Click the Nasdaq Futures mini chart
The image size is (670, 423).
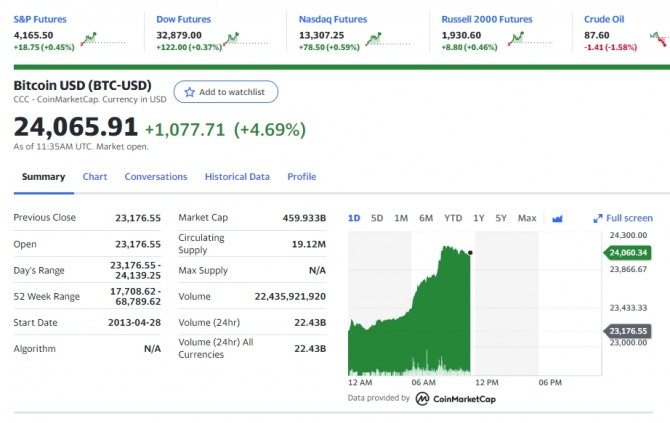(x=375, y=38)
